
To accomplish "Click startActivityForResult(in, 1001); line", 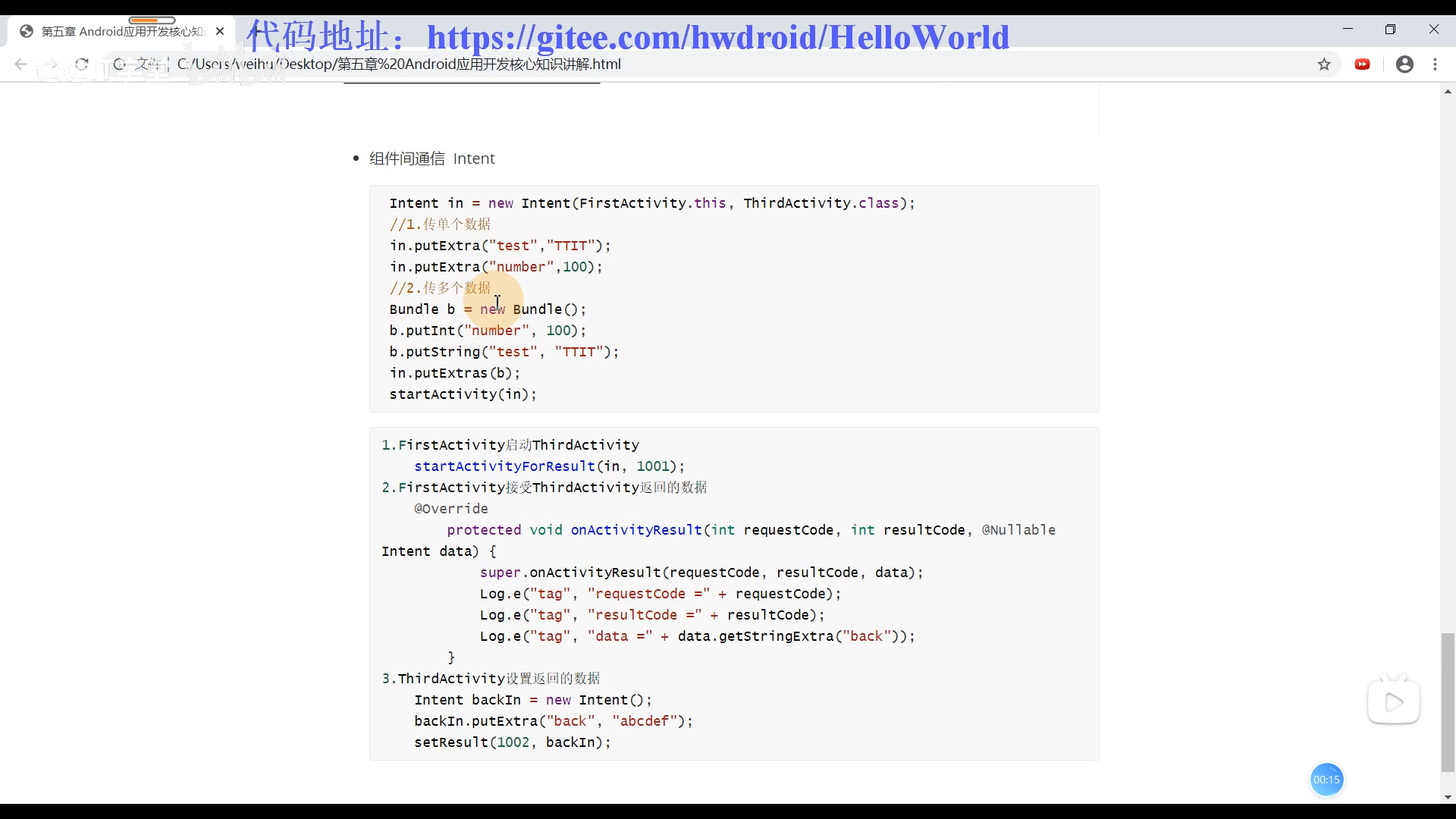I will [x=549, y=466].
